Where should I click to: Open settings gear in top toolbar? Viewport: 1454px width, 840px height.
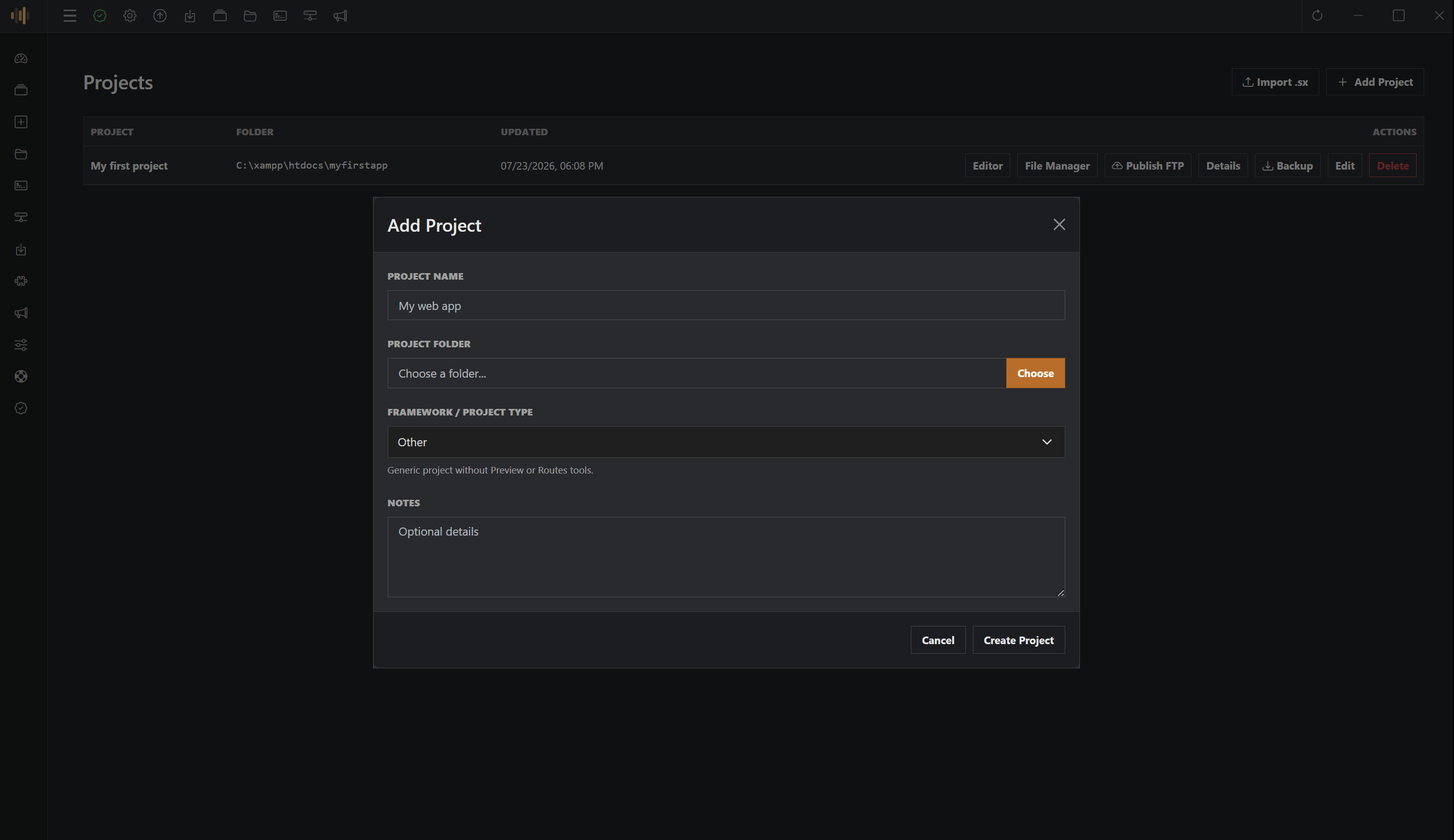(130, 16)
